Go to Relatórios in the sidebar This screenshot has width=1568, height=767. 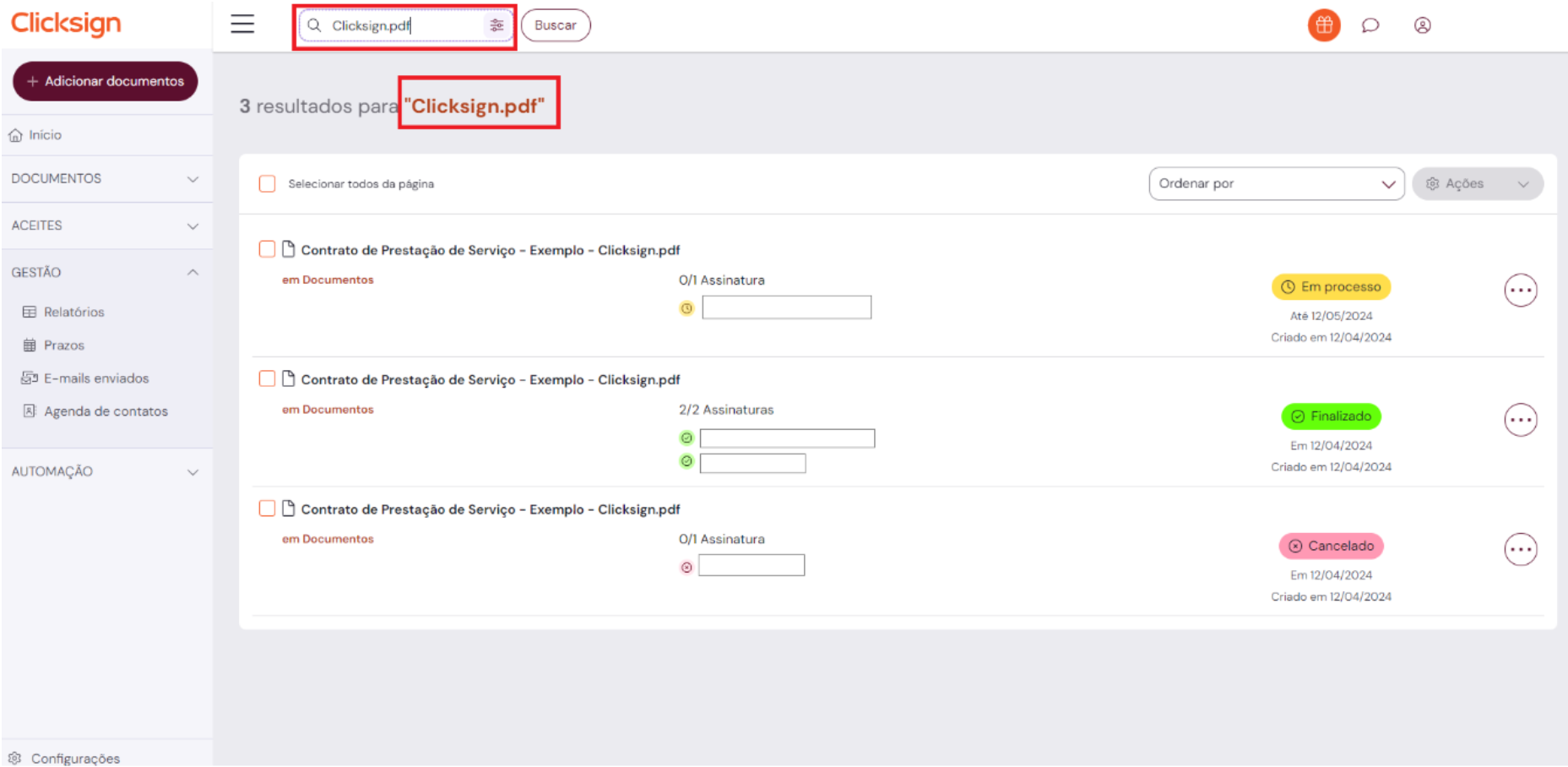point(74,313)
